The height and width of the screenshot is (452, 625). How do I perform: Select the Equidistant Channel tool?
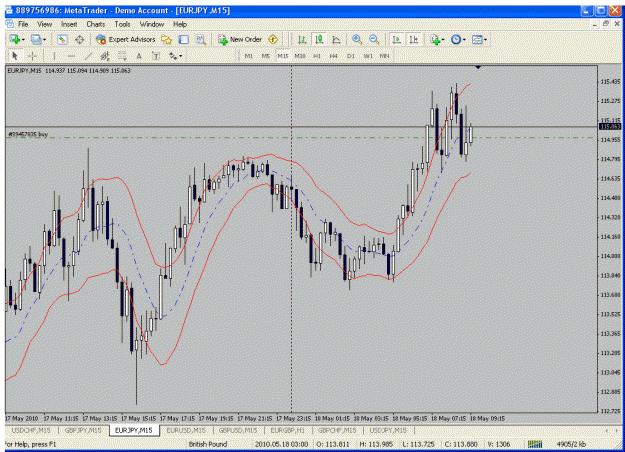tap(105, 56)
